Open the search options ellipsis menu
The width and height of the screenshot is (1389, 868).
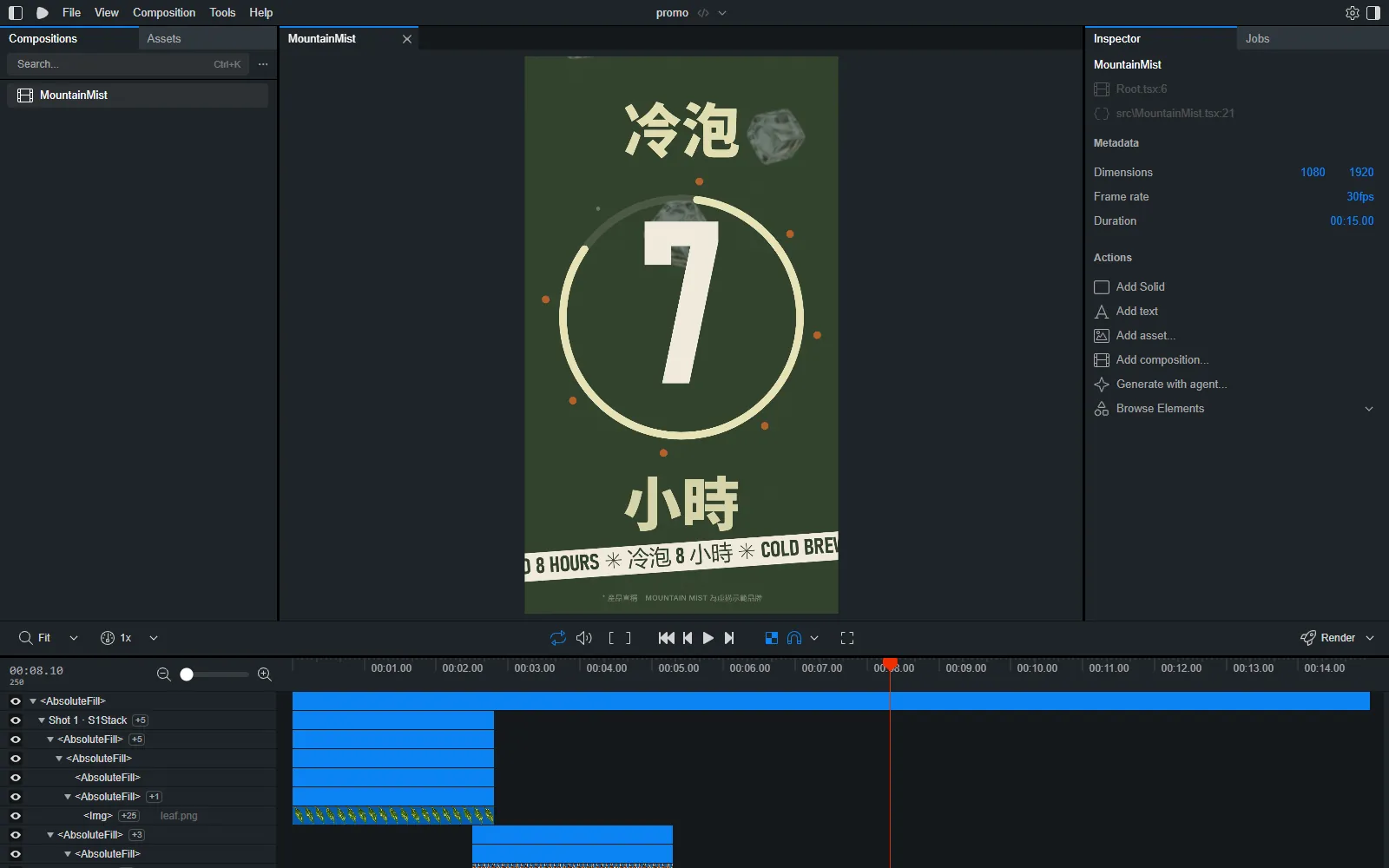(263, 64)
